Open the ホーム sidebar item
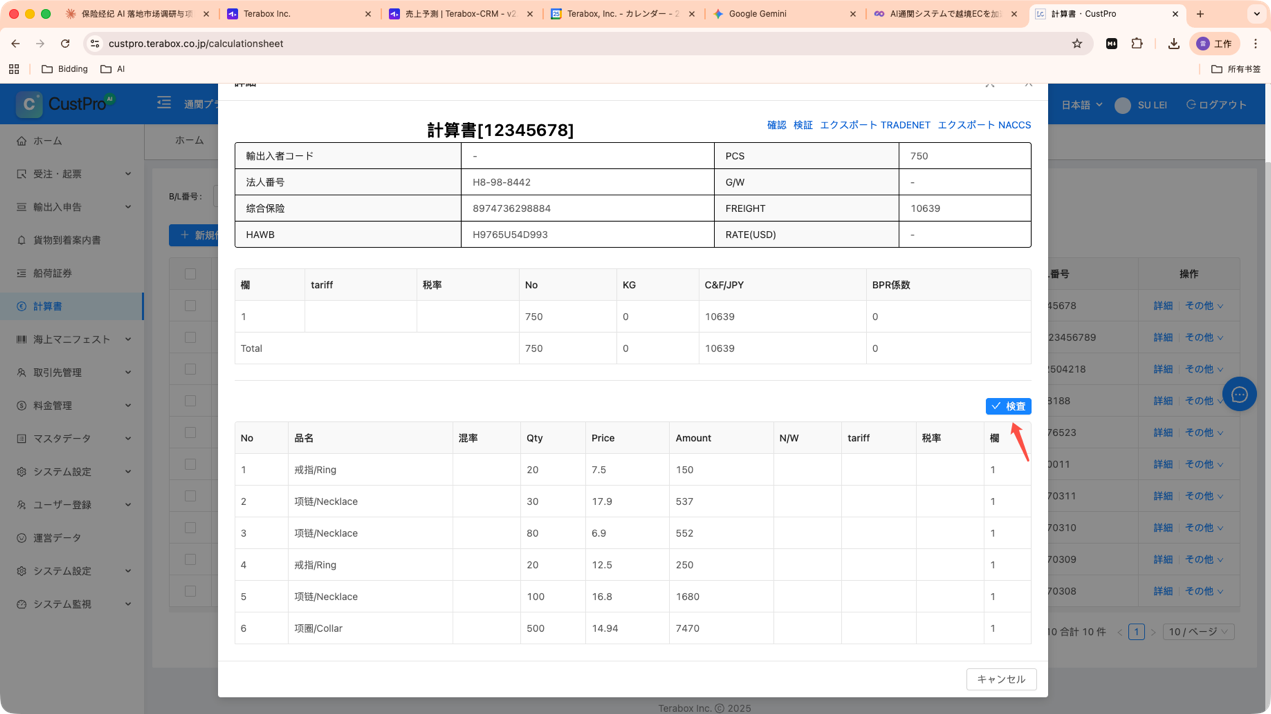This screenshot has height=714, width=1271. coord(72,141)
